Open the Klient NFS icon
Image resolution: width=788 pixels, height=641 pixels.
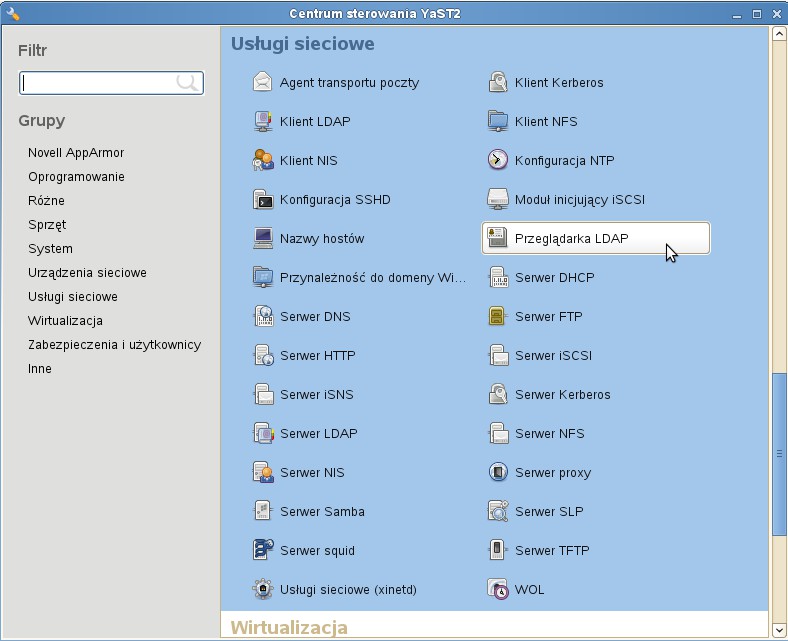click(498, 122)
